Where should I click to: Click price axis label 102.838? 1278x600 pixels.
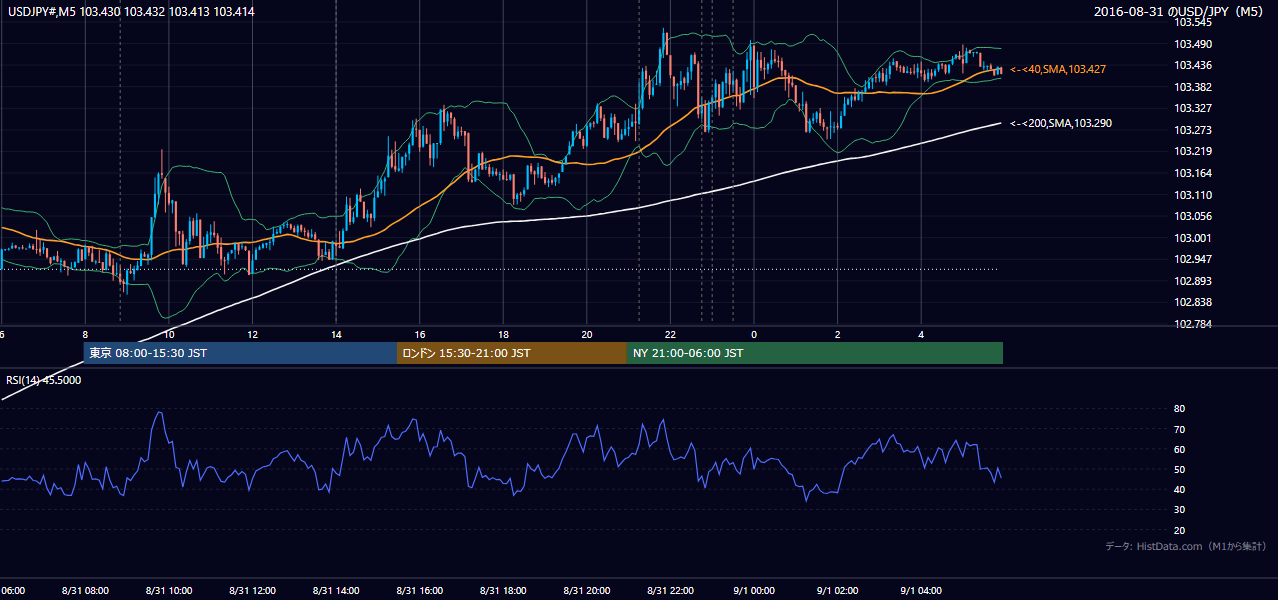click(1192, 302)
